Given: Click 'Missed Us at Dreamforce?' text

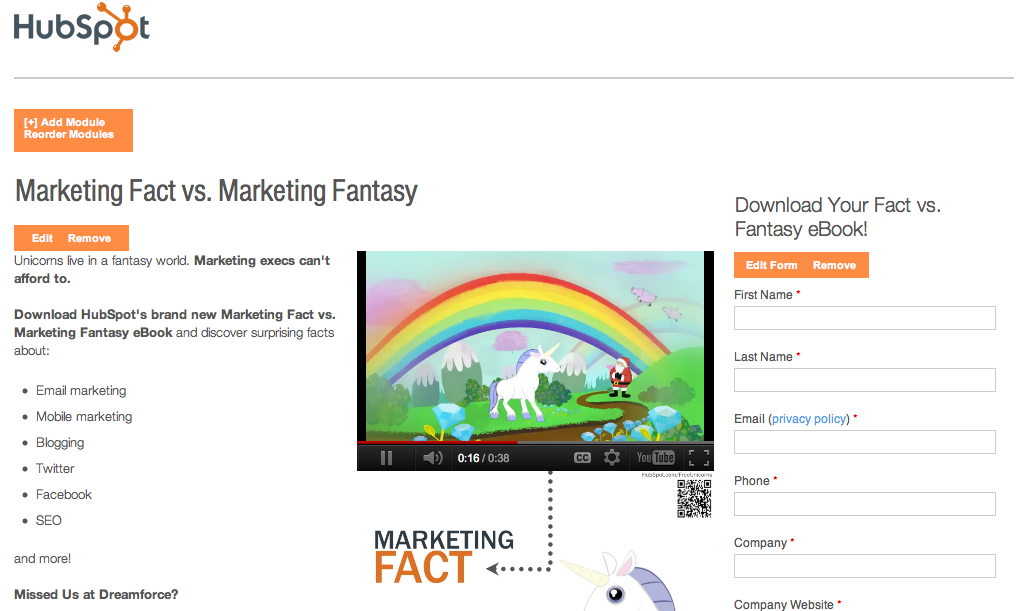Looking at the screenshot, I should [96, 595].
